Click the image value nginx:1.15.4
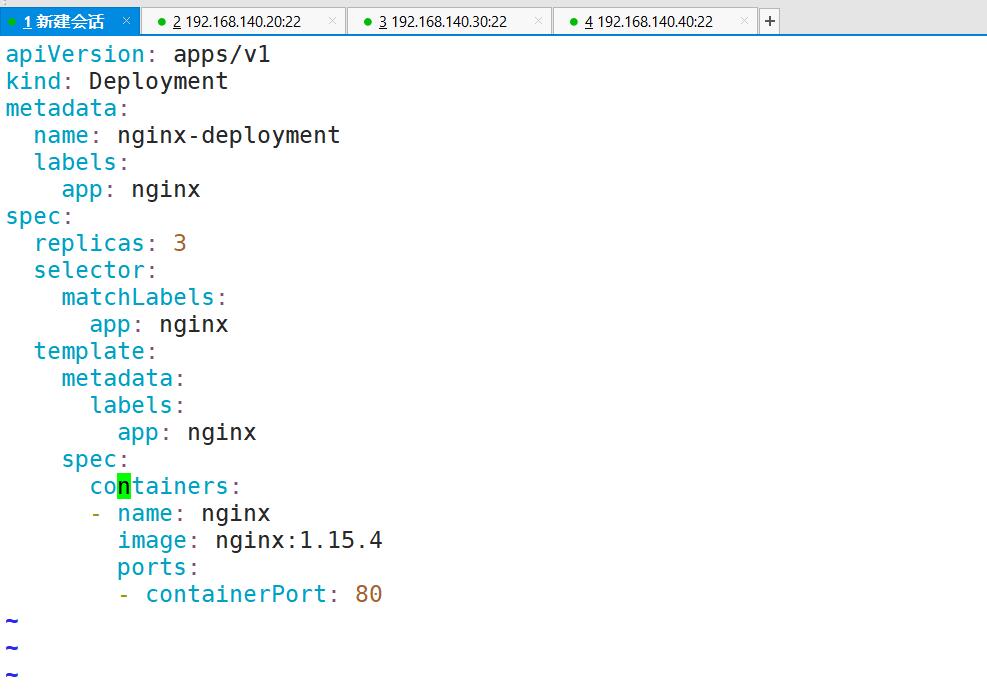This screenshot has height=689, width=987. (x=299, y=540)
